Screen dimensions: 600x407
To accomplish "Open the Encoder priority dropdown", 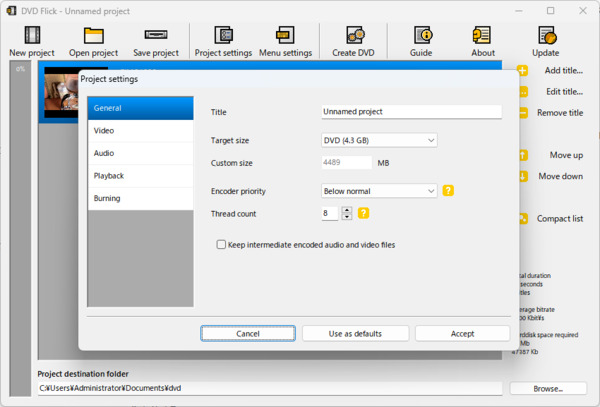I will pos(379,191).
